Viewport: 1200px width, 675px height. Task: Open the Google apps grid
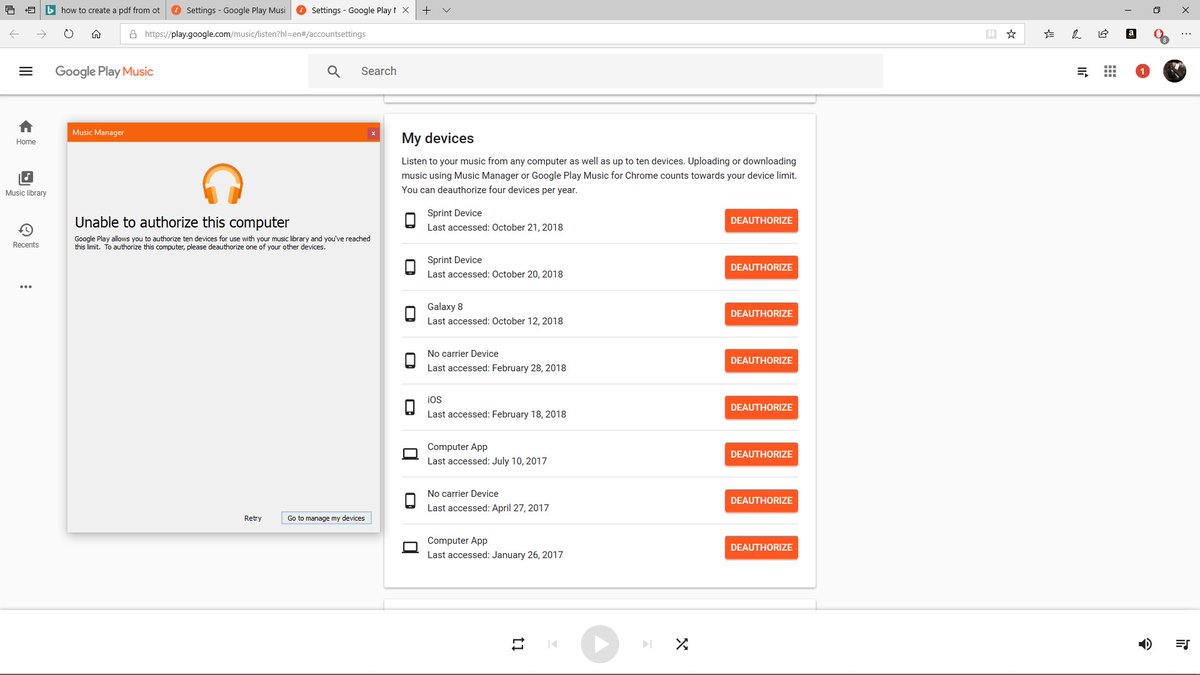[1110, 71]
